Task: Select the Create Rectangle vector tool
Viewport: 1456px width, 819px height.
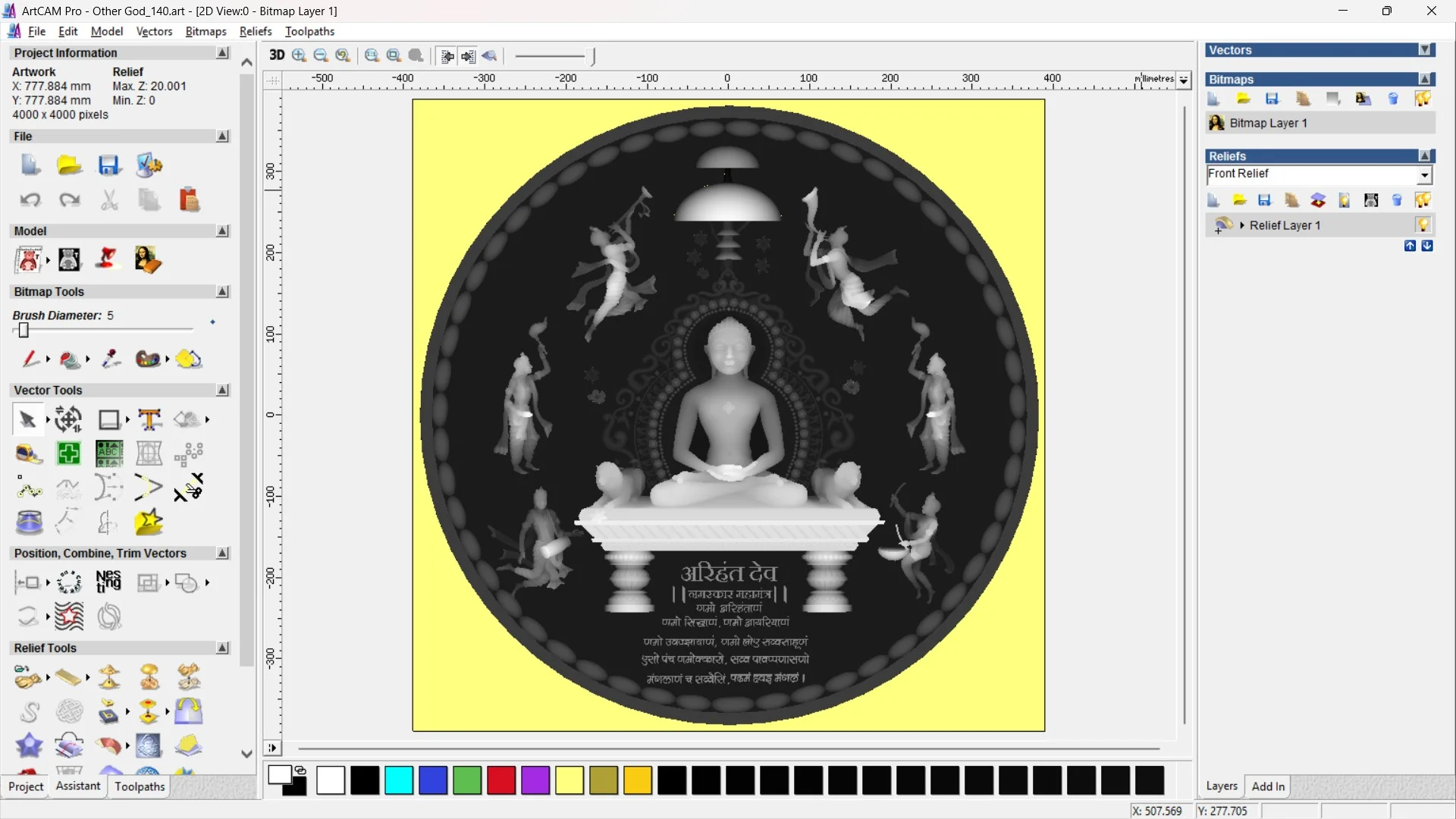Action: (108, 419)
